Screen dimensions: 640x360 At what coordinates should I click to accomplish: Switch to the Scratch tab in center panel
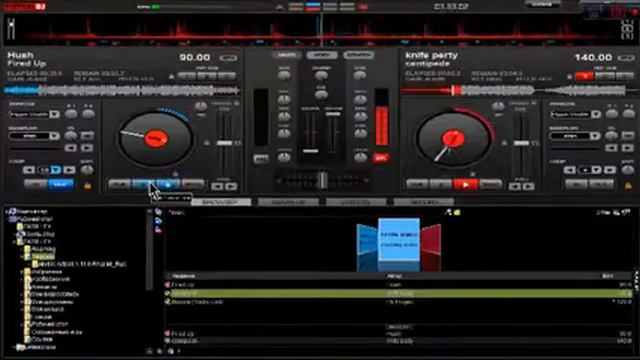(358, 55)
